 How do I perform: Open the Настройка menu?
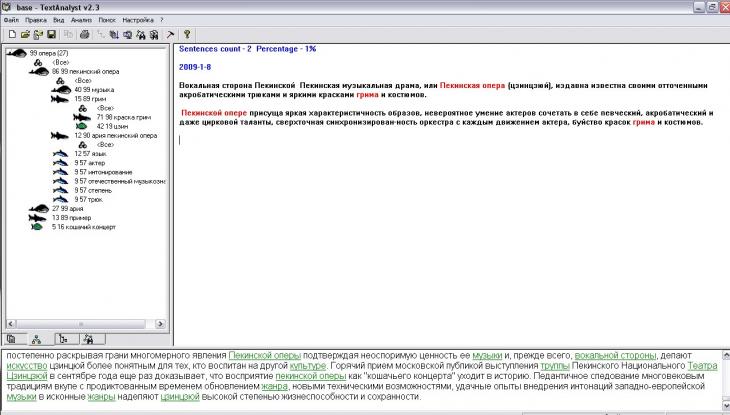pyautogui.click(x=138, y=20)
